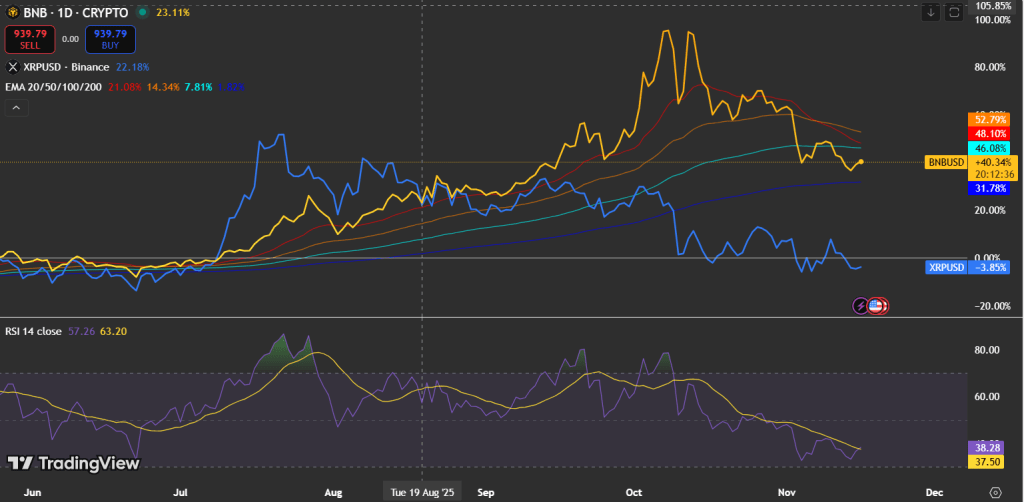The height and width of the screenshot is (502, 1024).
Task: Open the US flag economic event icon
Action: pyautogui.click(x=875, y=305)
